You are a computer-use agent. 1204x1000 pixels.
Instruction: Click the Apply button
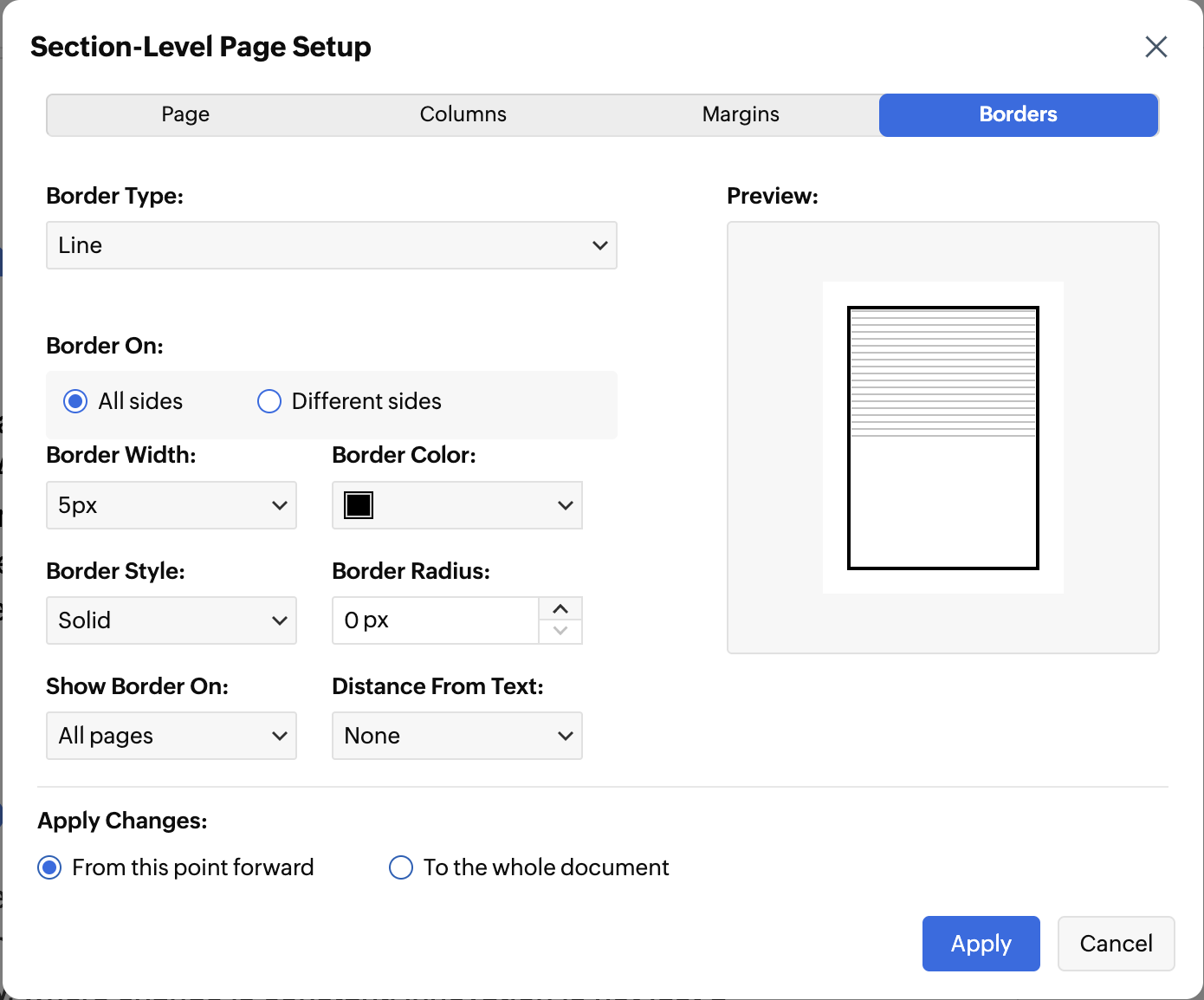pyautogui.click(x=981, y=943)
